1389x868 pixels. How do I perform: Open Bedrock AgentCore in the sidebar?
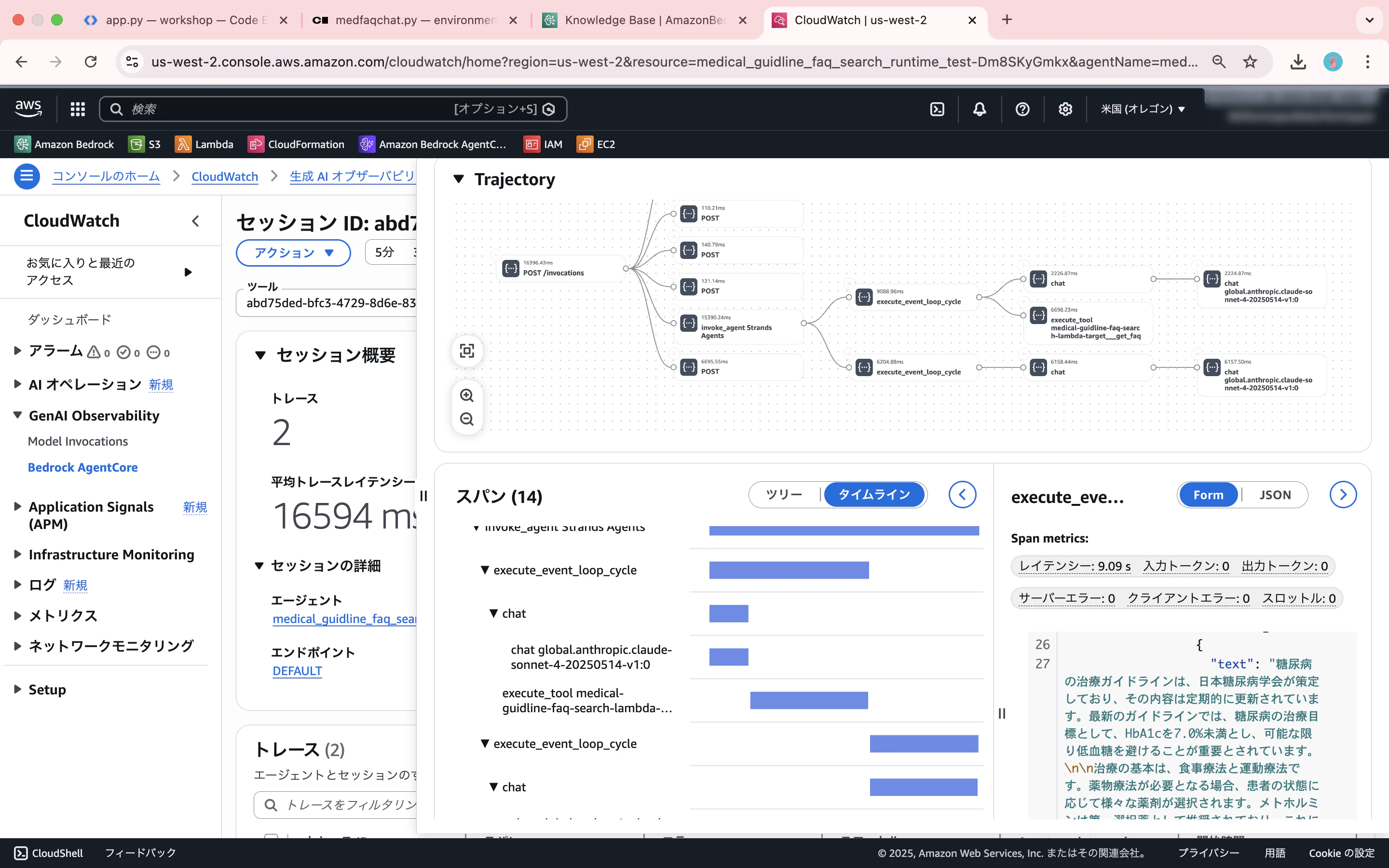[x=82, y=467]
